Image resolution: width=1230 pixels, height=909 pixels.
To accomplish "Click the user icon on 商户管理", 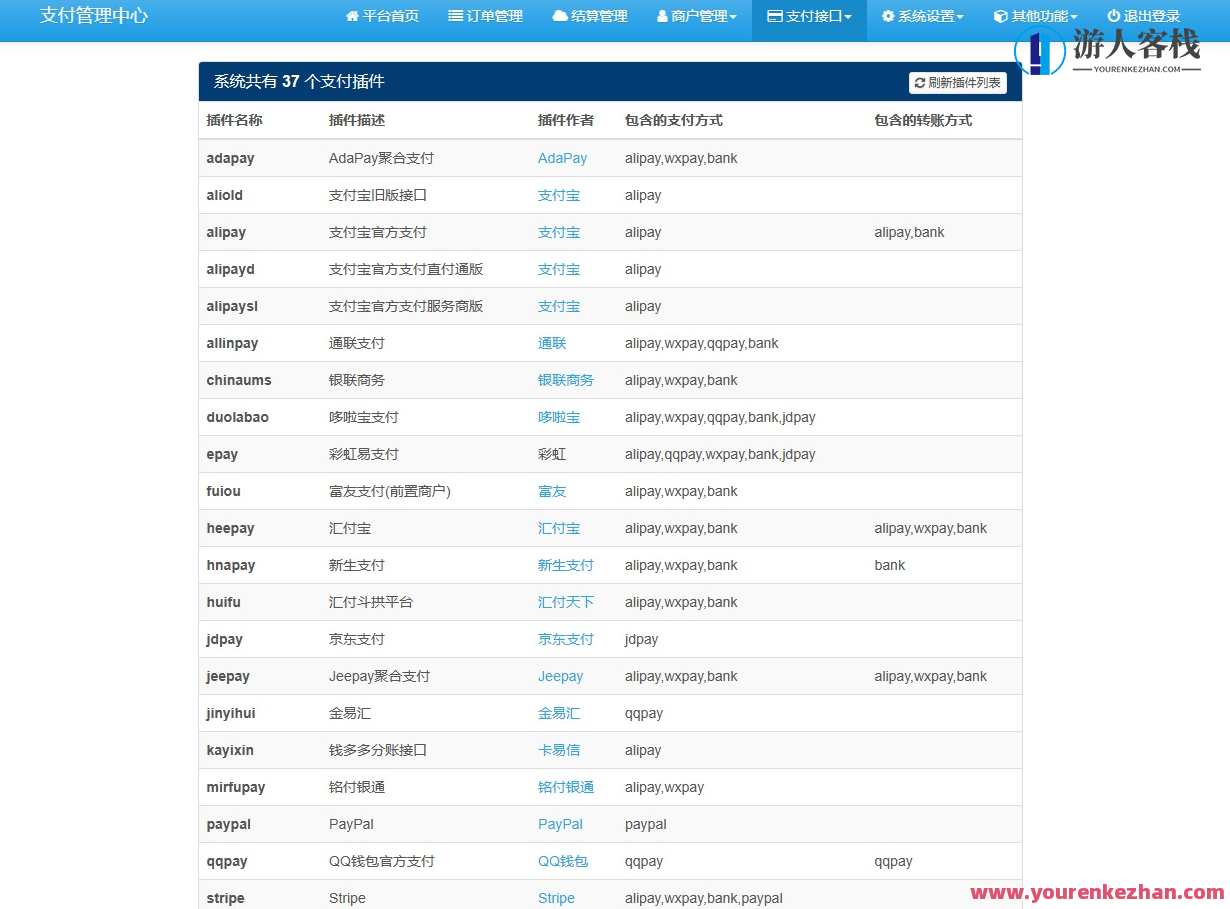I will point(662,15).
